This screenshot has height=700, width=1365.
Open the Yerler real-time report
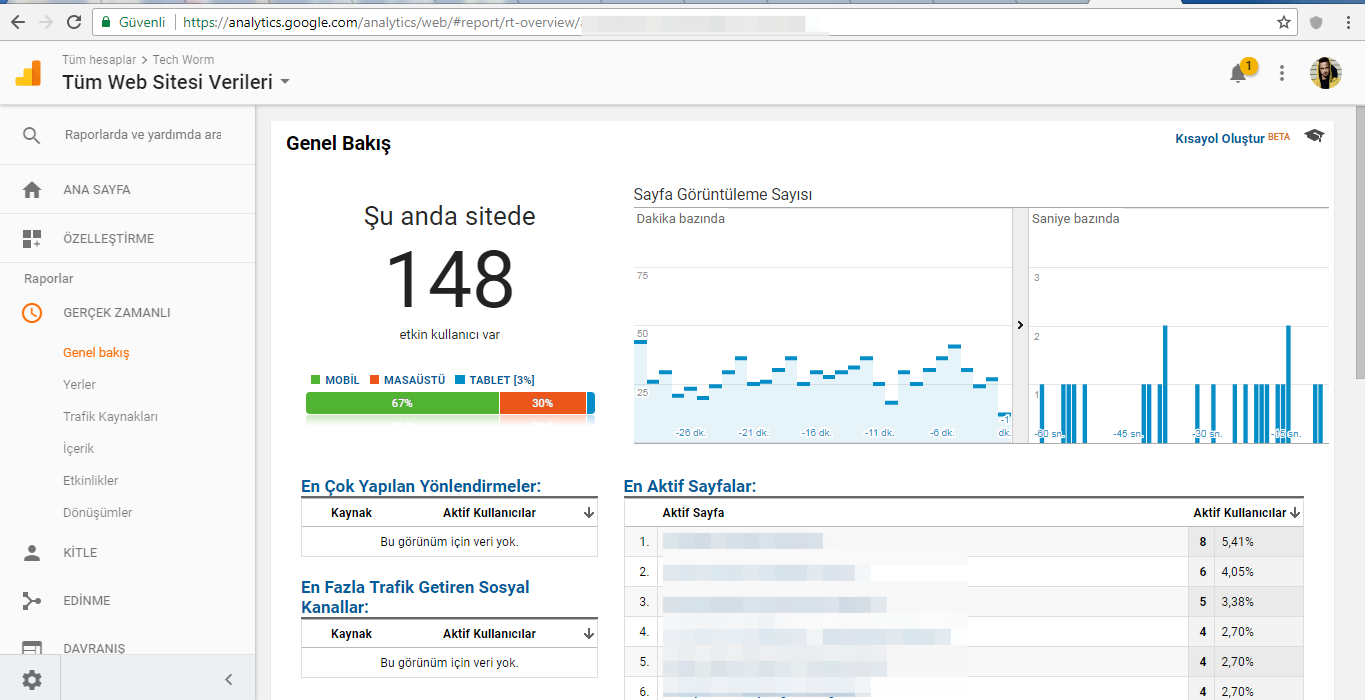79,384
